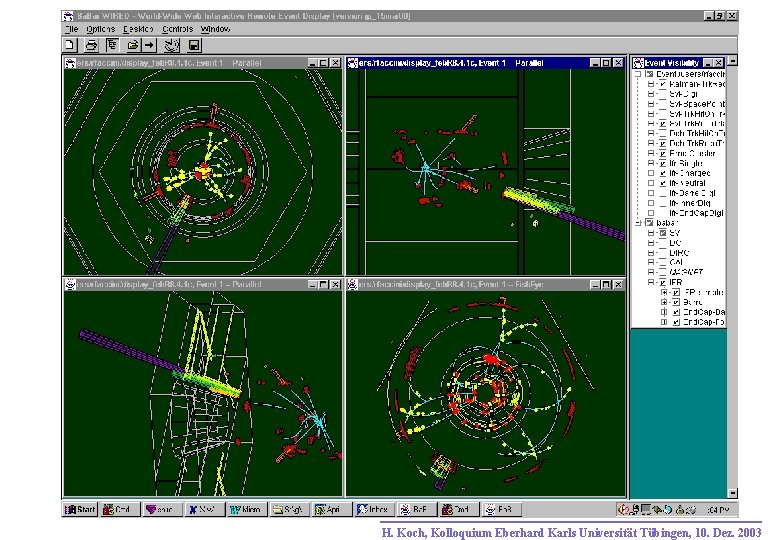Select the Ifr EndCapDigi tree label
Viewport: 780px width, 540px height.
(696, 213)
